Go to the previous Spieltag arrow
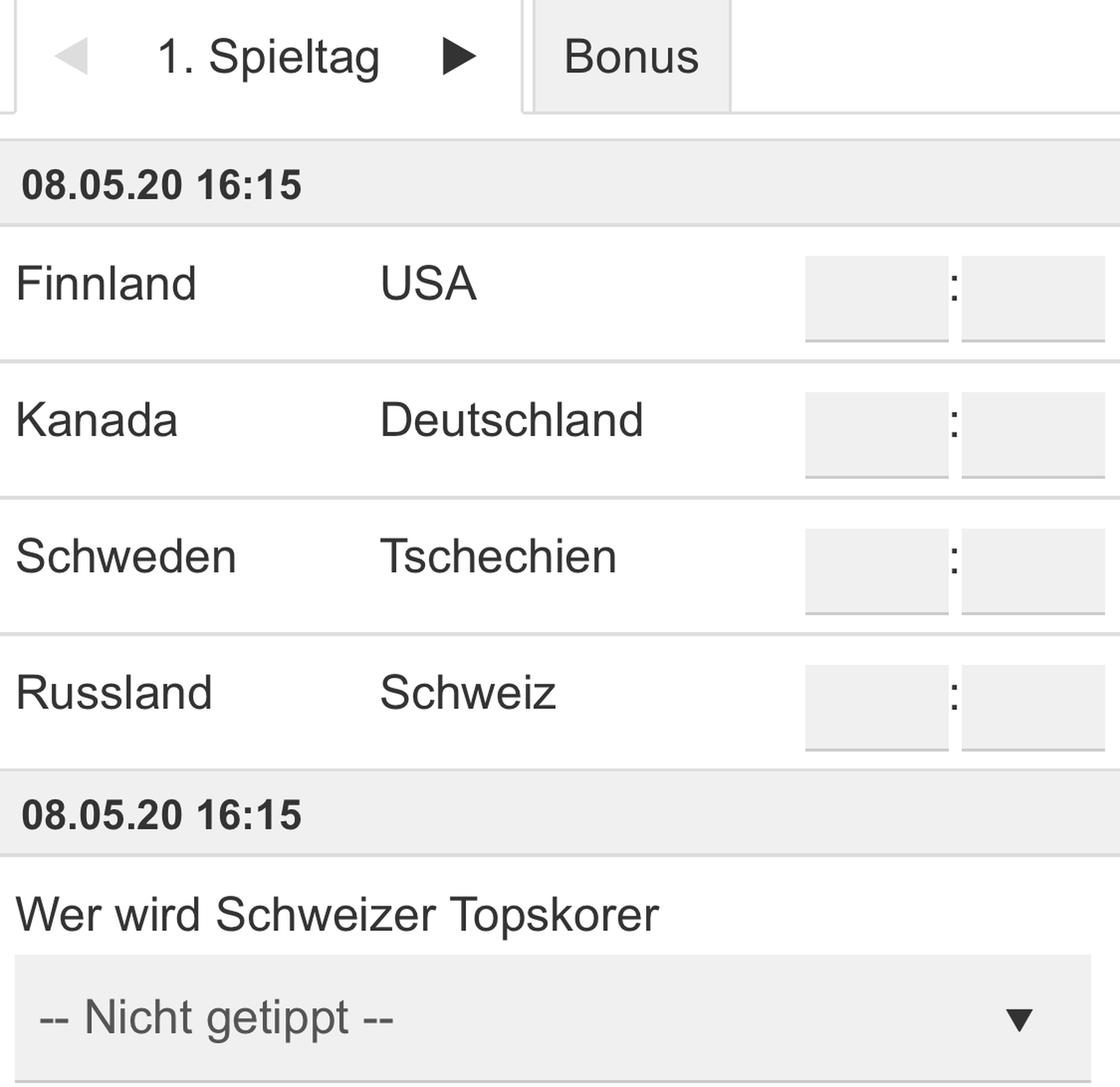1120x1087 pixels. [71, 56]
